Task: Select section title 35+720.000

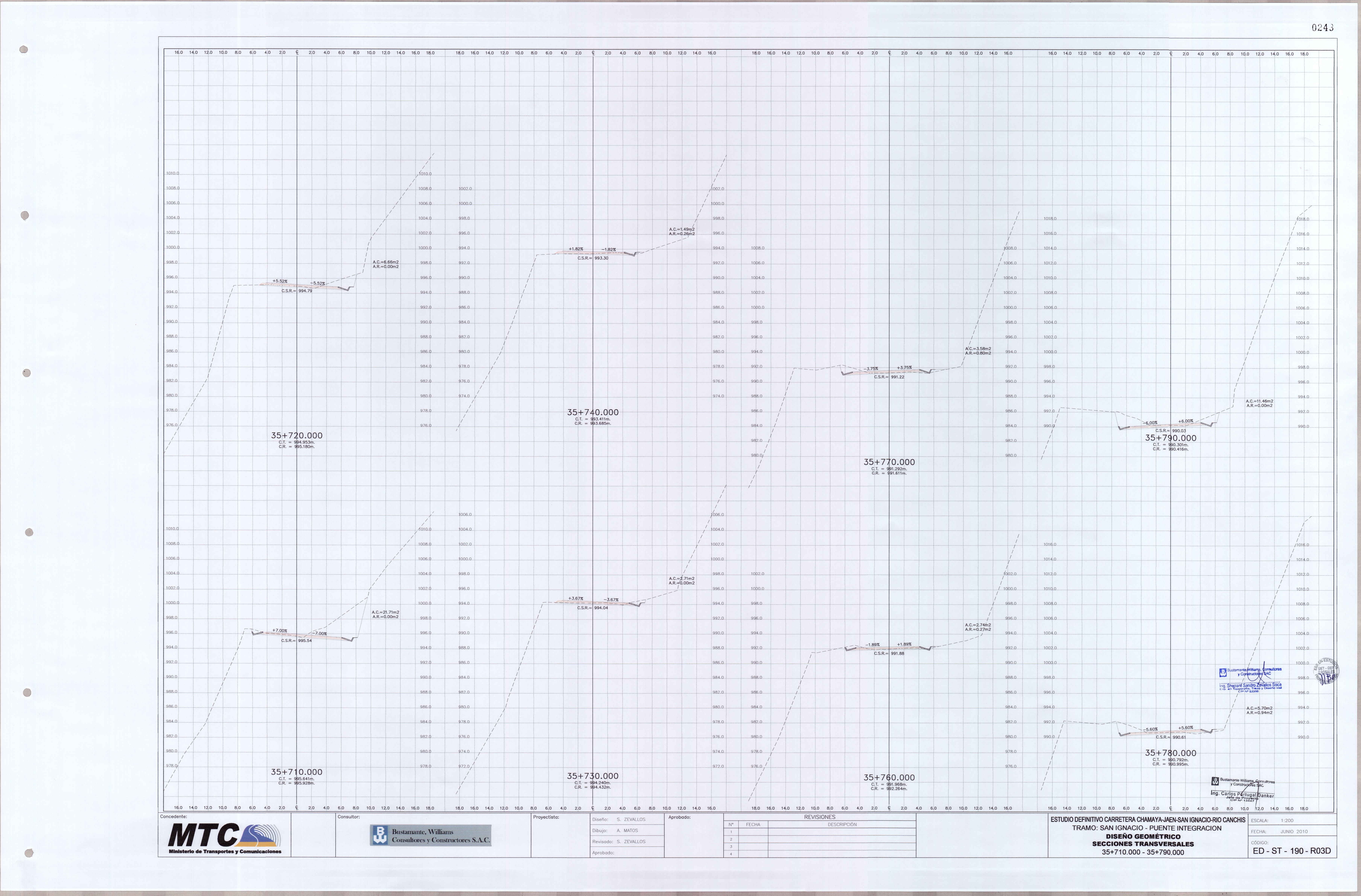Action: click(x=297, y=436)
